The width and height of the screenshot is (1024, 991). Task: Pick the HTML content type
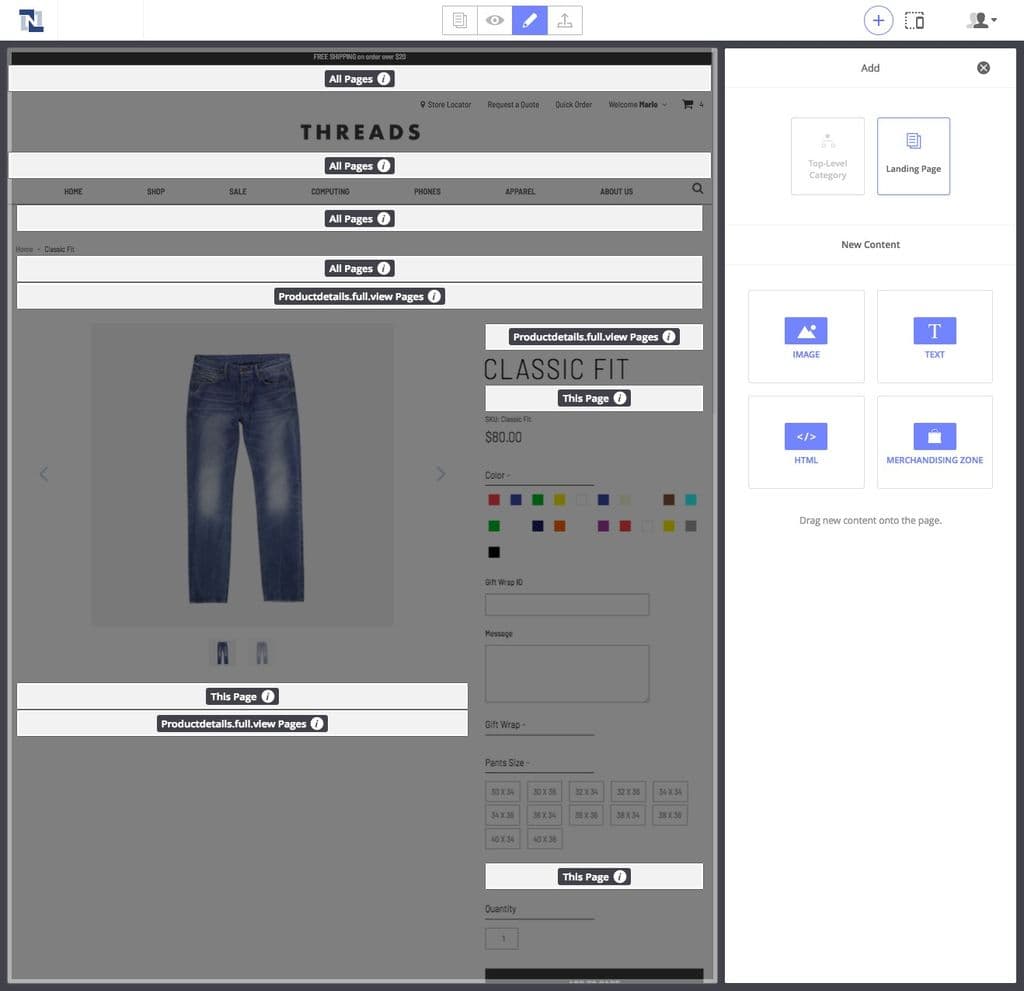pyautogui.click(x=806, y=442)
